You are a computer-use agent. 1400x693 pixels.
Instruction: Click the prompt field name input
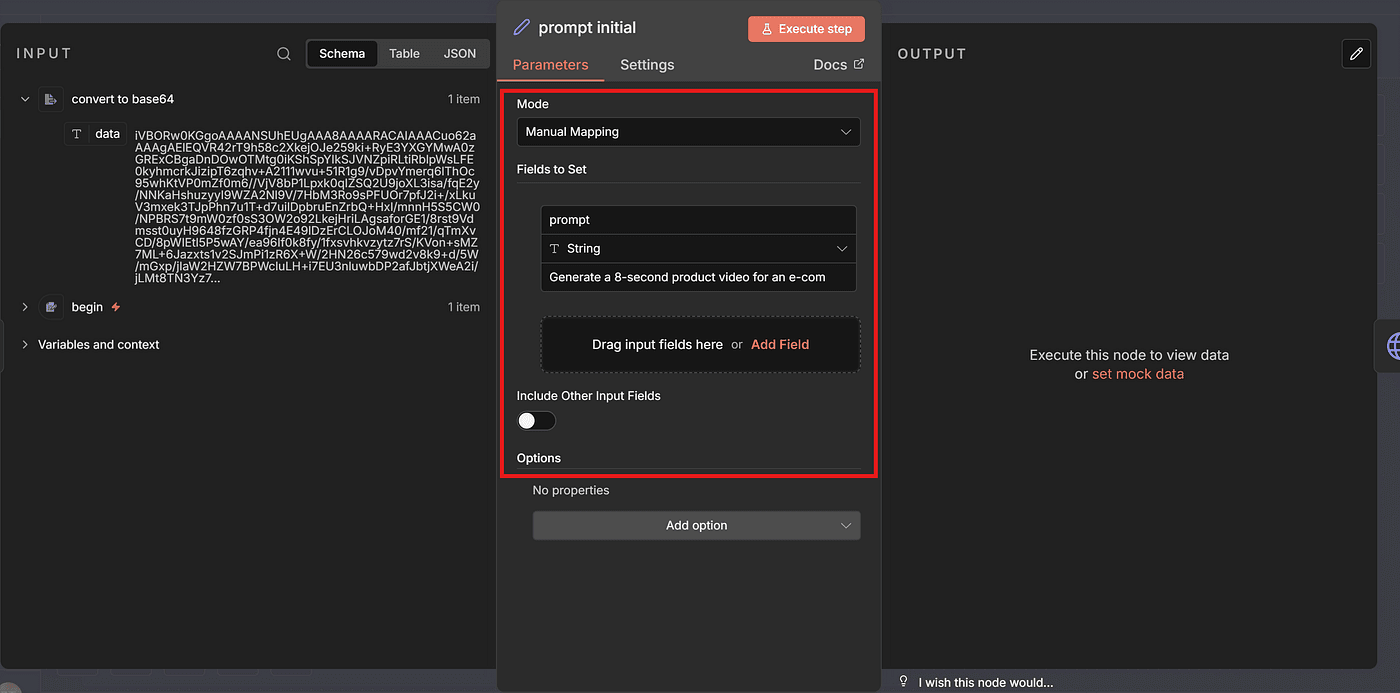coord(698,220)
